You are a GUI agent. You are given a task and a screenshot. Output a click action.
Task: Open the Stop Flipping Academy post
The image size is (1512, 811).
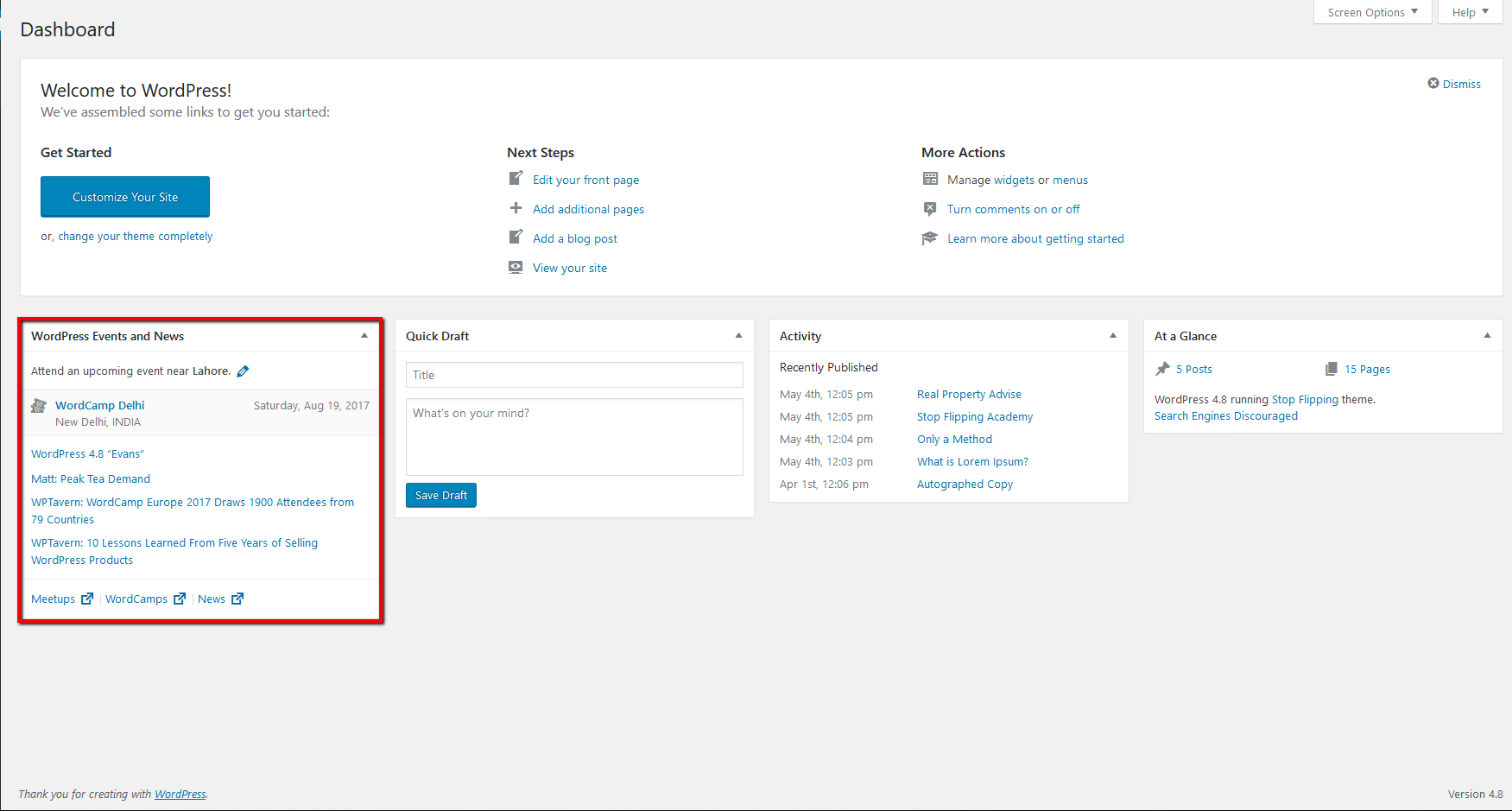975,416
